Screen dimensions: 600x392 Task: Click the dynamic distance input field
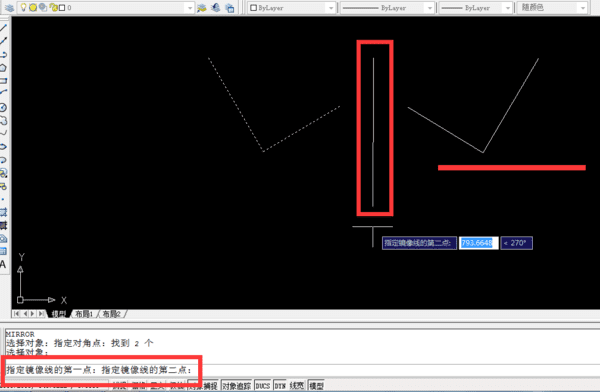coord(479,243)
